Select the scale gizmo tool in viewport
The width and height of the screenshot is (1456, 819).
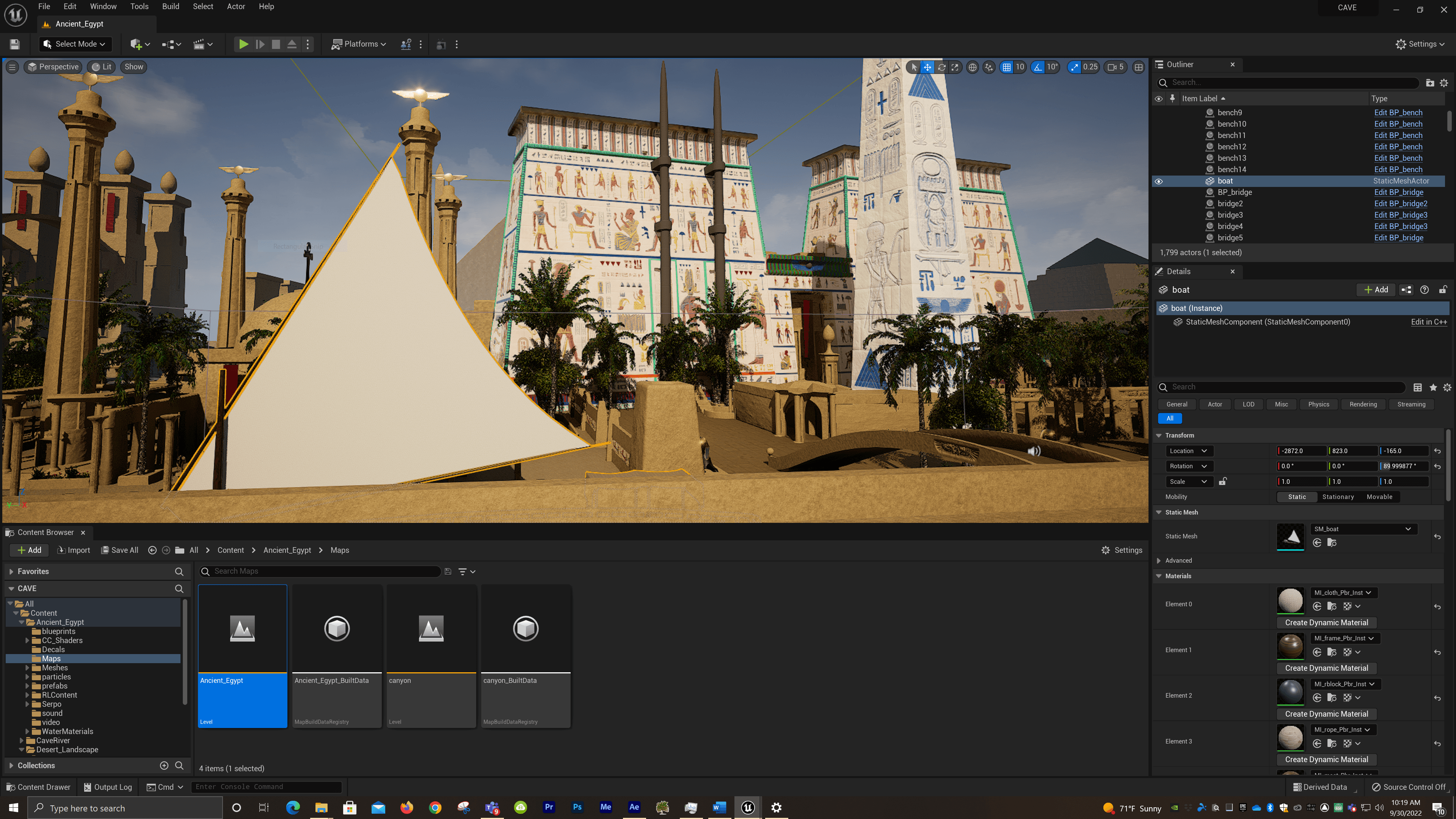coord(955,67)
